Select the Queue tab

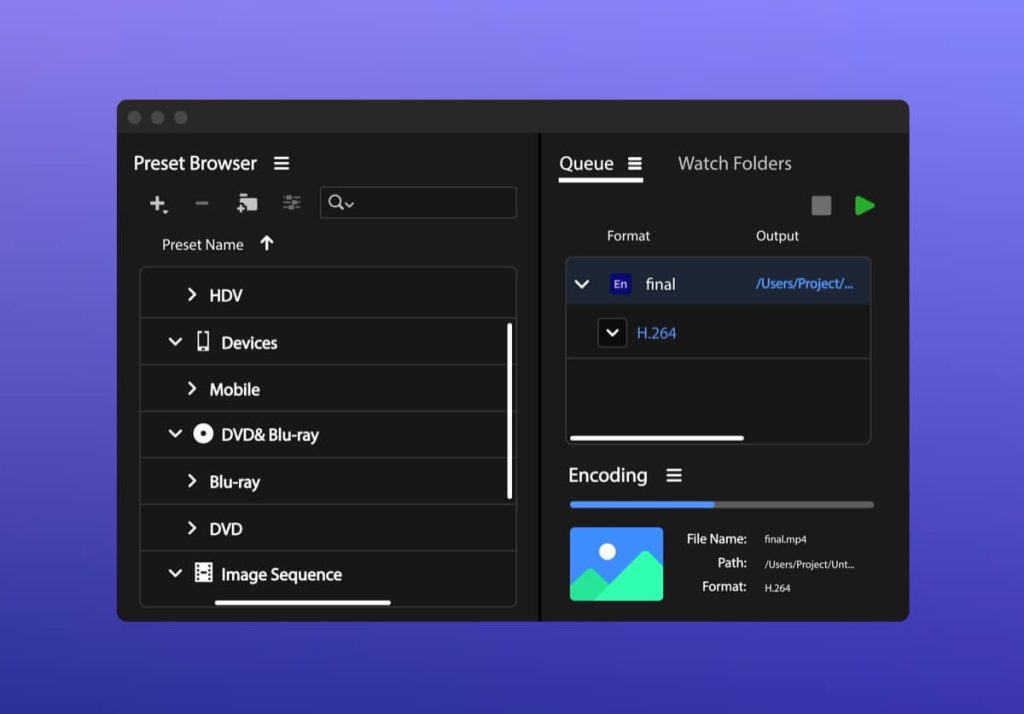589,163
